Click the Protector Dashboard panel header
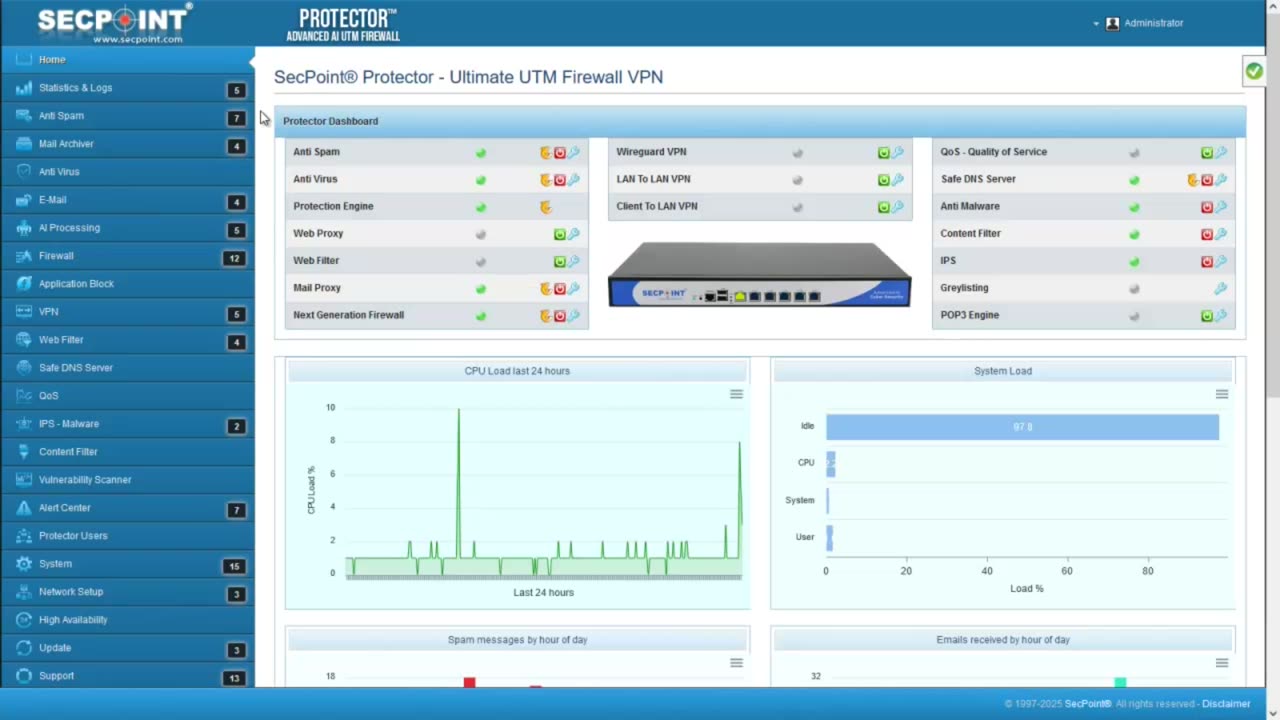The height and width of the screenshot is (720, 1280). [760, 121]
